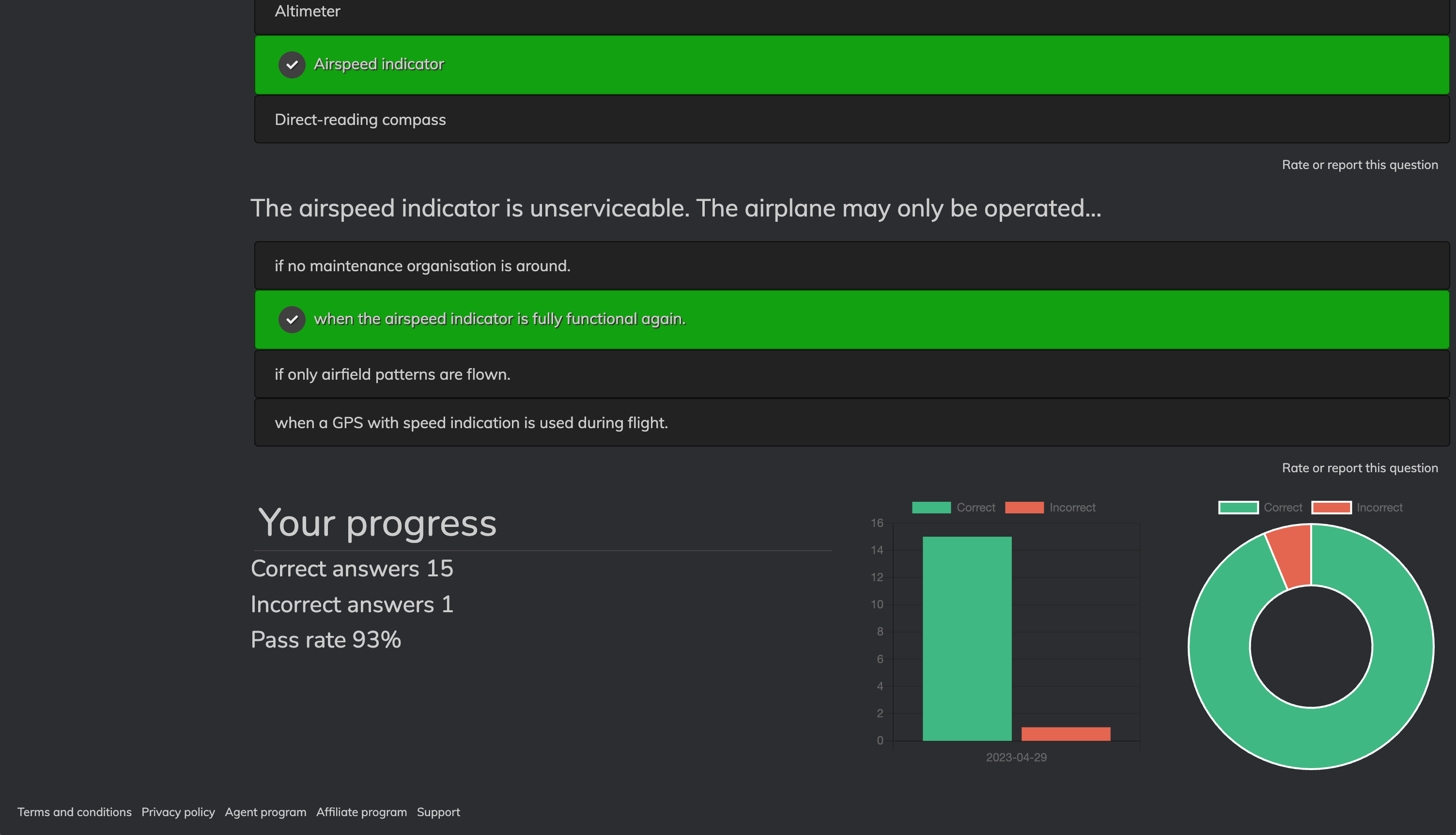Rate or report the compass instrument question
This screenshot has width=1456, height=835.
[1359, 165]
